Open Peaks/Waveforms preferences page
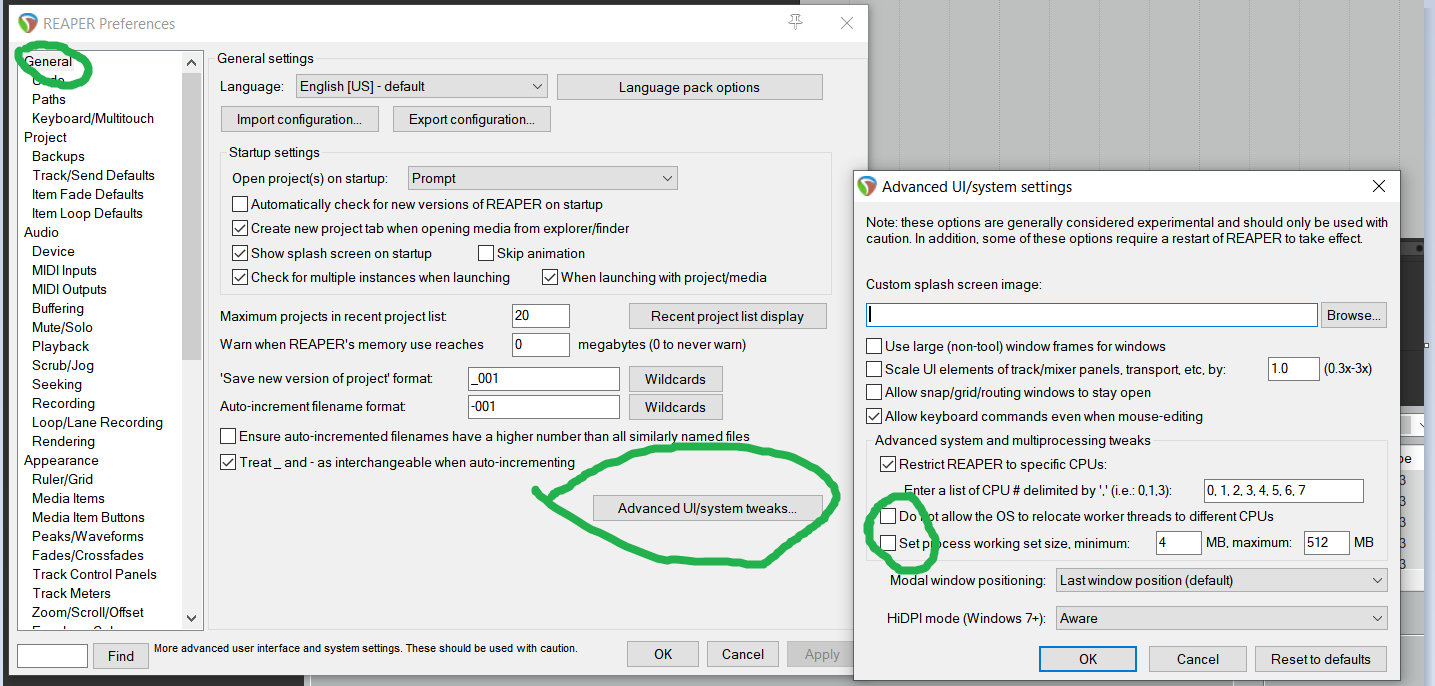The width and height of the screenshot is (1435, 686). coord(88,536)
